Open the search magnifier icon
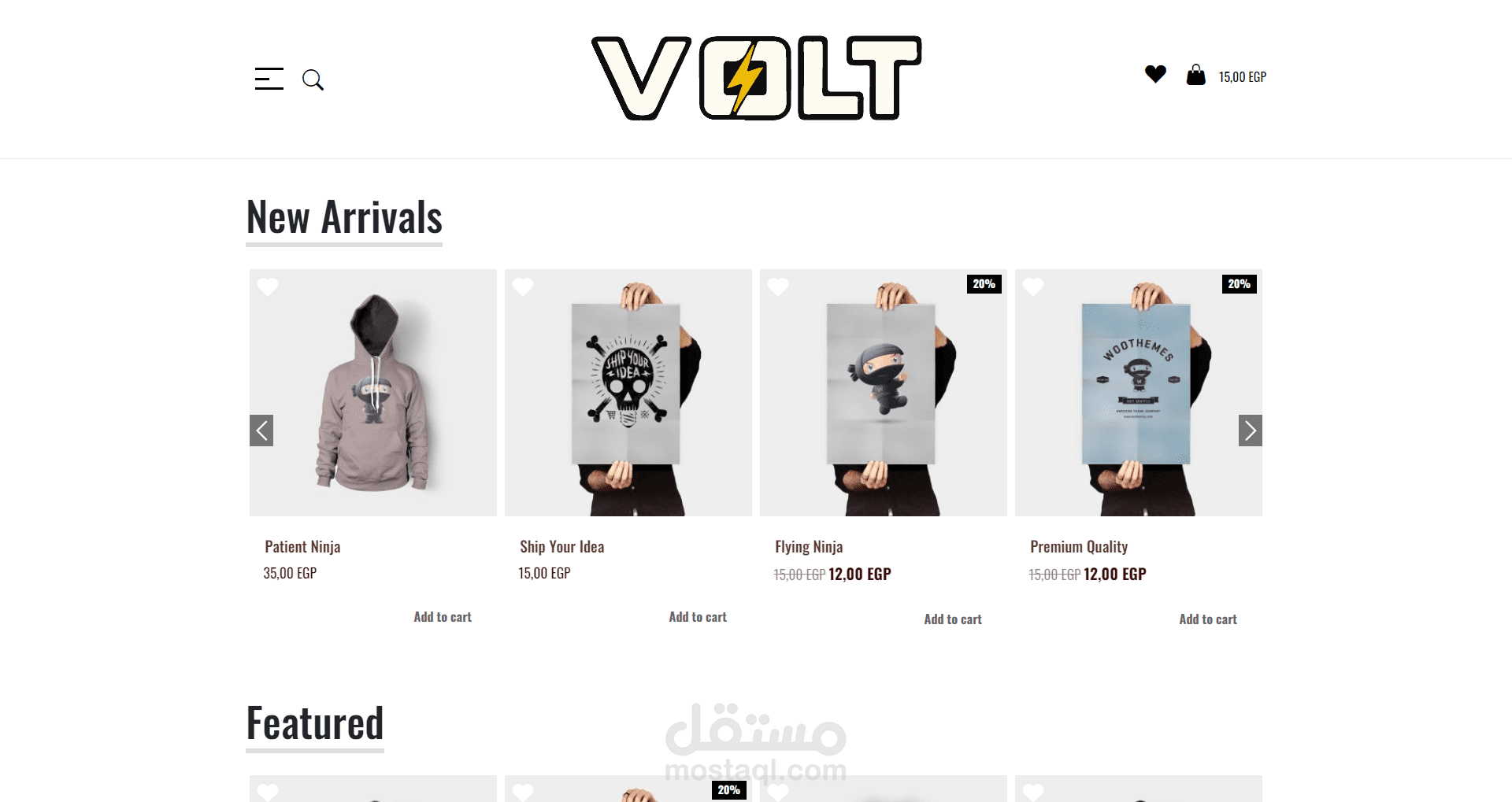1512x802 pixels. pyautogui.click(x=313, y=79)
